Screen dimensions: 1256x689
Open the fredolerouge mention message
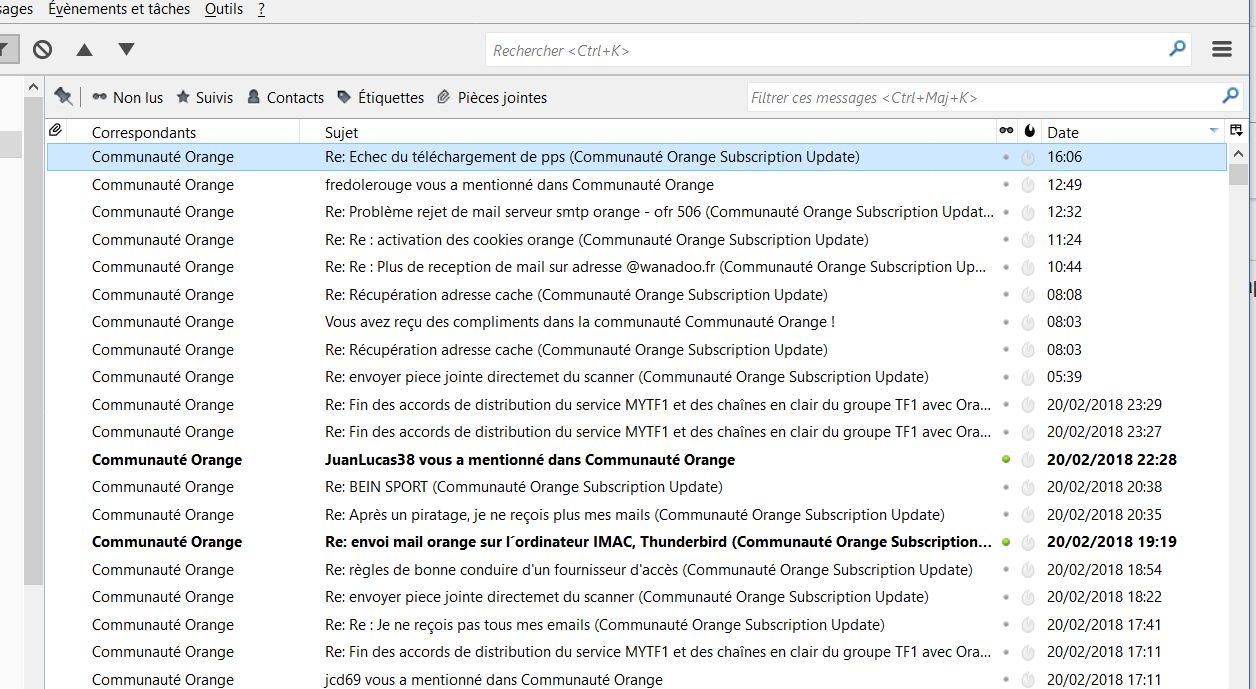[x=519, y=185]
